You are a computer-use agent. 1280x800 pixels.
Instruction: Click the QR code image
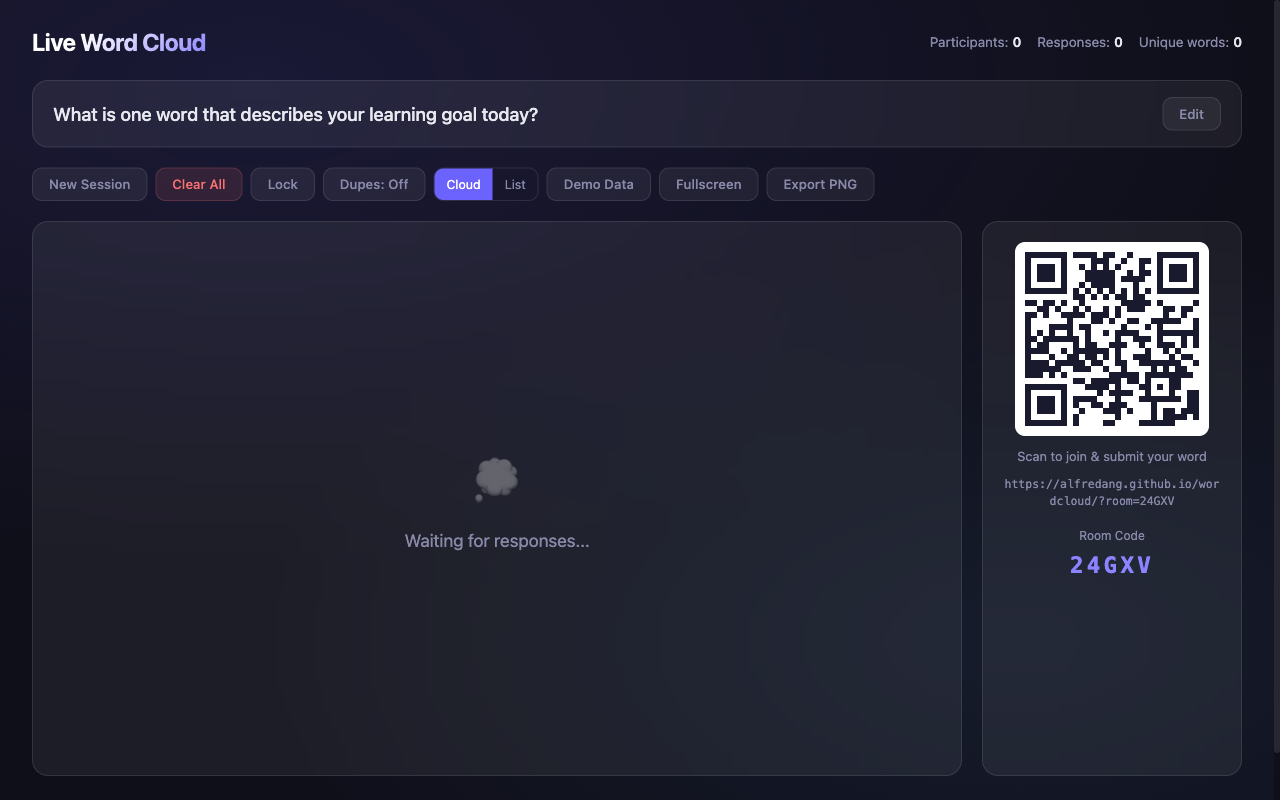(1112, 339)
